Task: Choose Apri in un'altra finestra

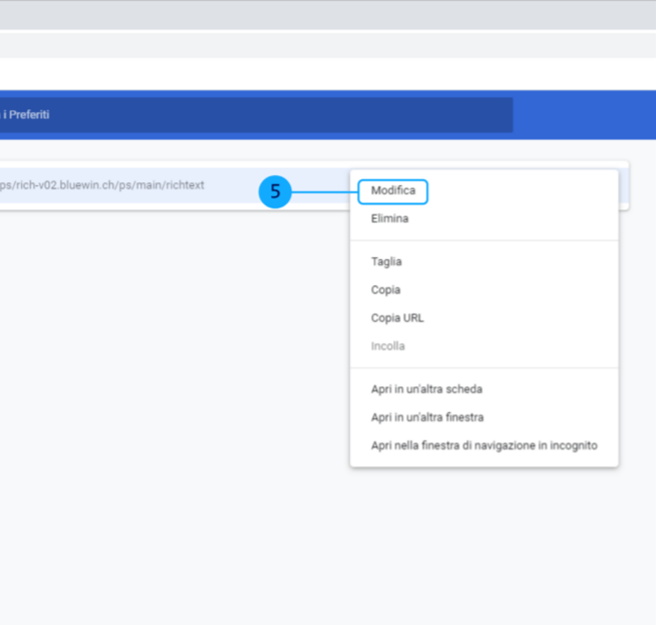Action: tap(427, 417)
